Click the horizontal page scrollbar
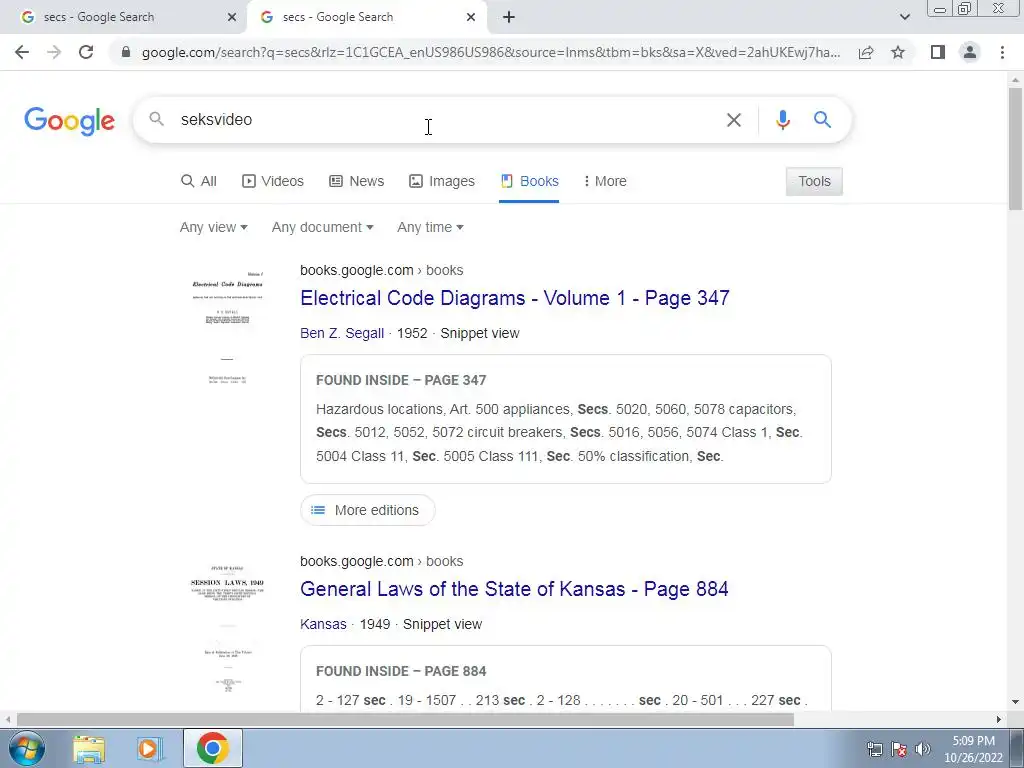 point(405,719)
